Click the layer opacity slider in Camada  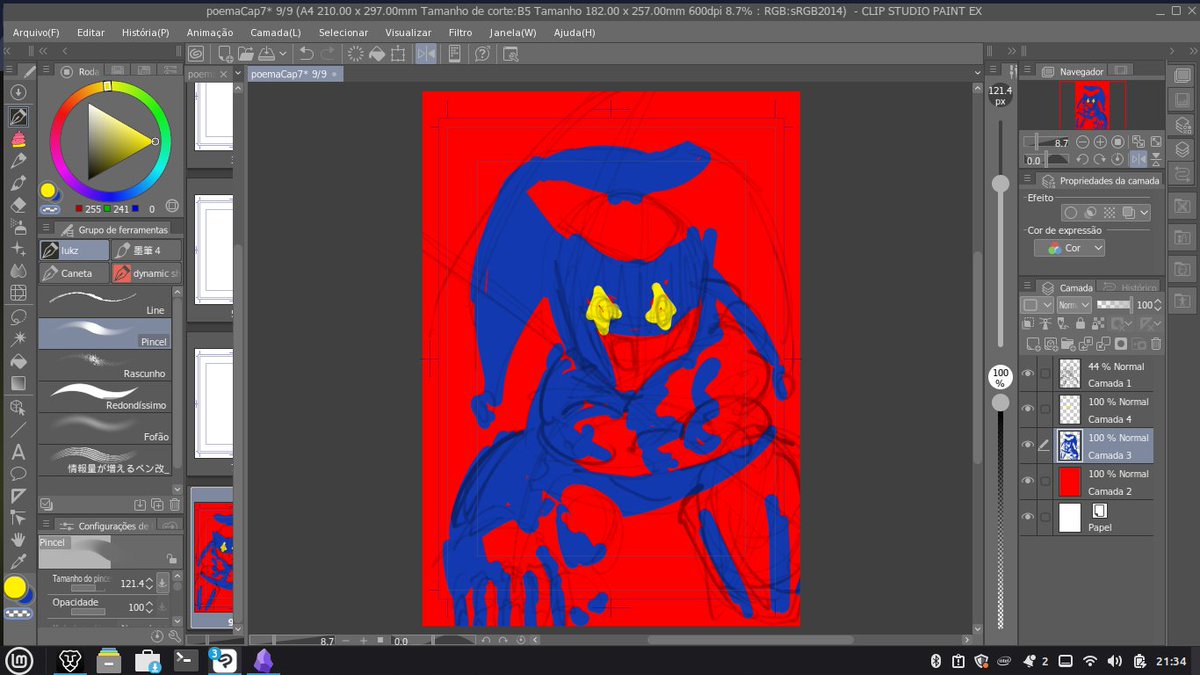[x=1113, y=304]
